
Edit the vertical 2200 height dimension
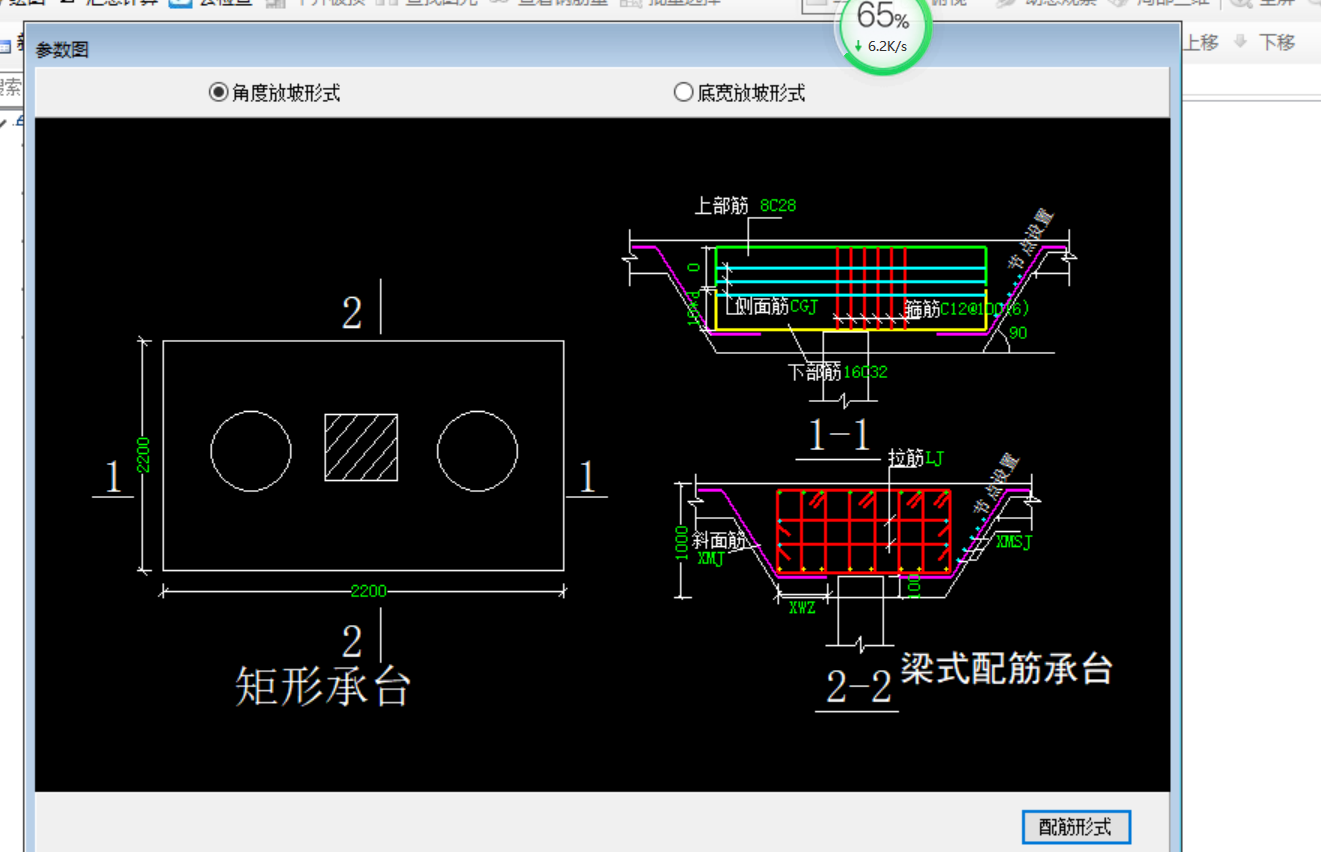click(144, 455)
